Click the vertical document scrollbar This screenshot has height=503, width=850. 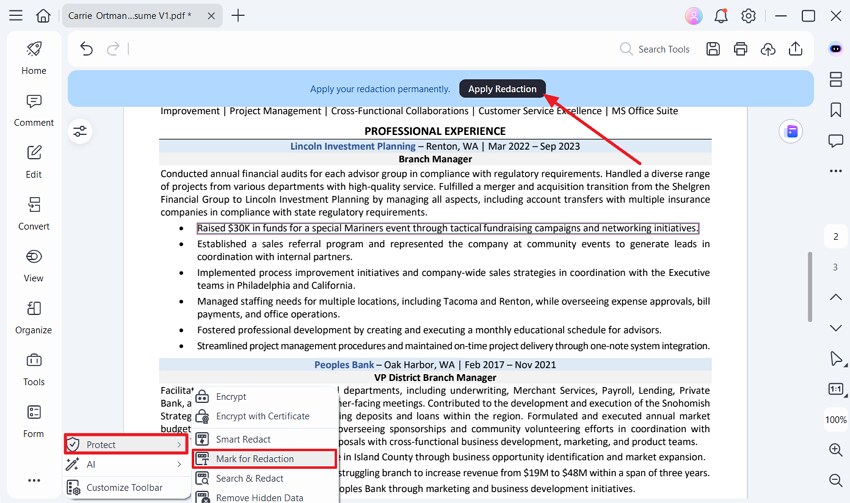810,287
